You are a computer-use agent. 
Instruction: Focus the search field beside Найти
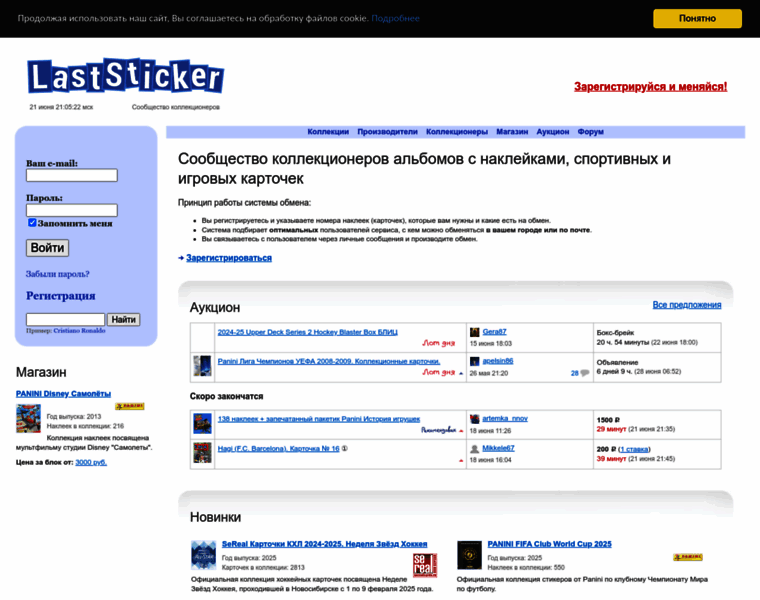pos(65,319)
